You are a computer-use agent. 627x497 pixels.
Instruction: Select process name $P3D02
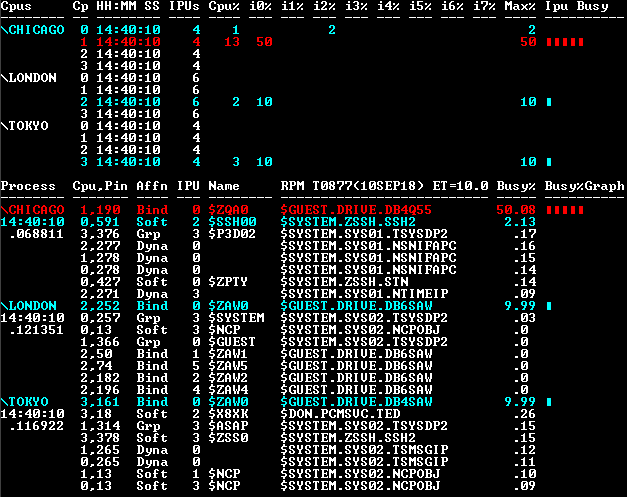232,234
